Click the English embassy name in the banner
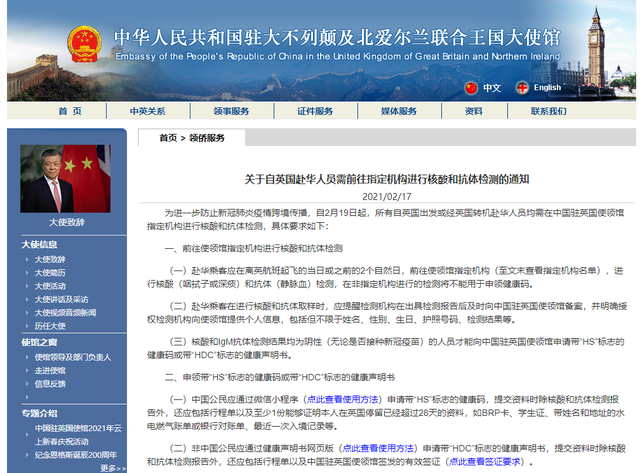 338,56
